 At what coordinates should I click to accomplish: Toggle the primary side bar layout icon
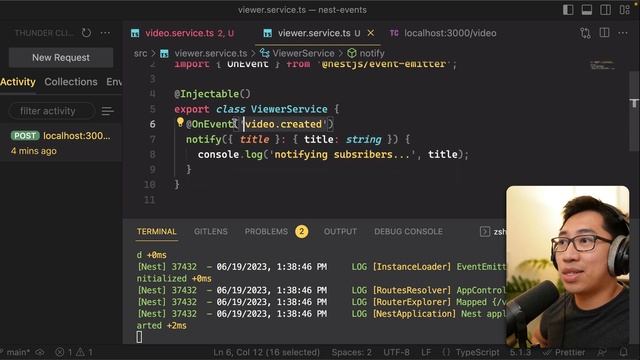pos(568,10)
